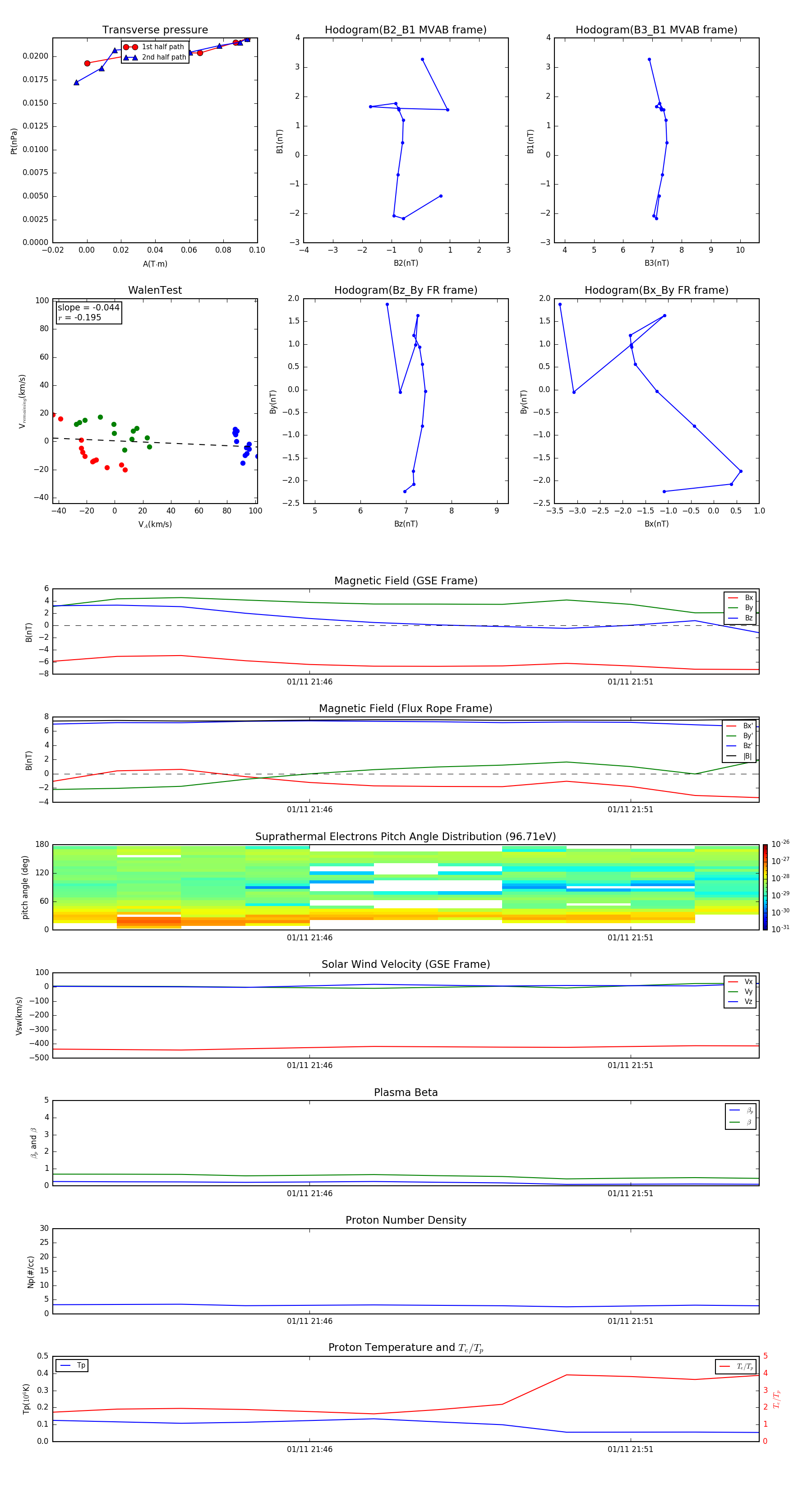This screenshot has width=812, height=1489.
Task: Click the '10^-31' colorbar label
Action: coord(780,929)
